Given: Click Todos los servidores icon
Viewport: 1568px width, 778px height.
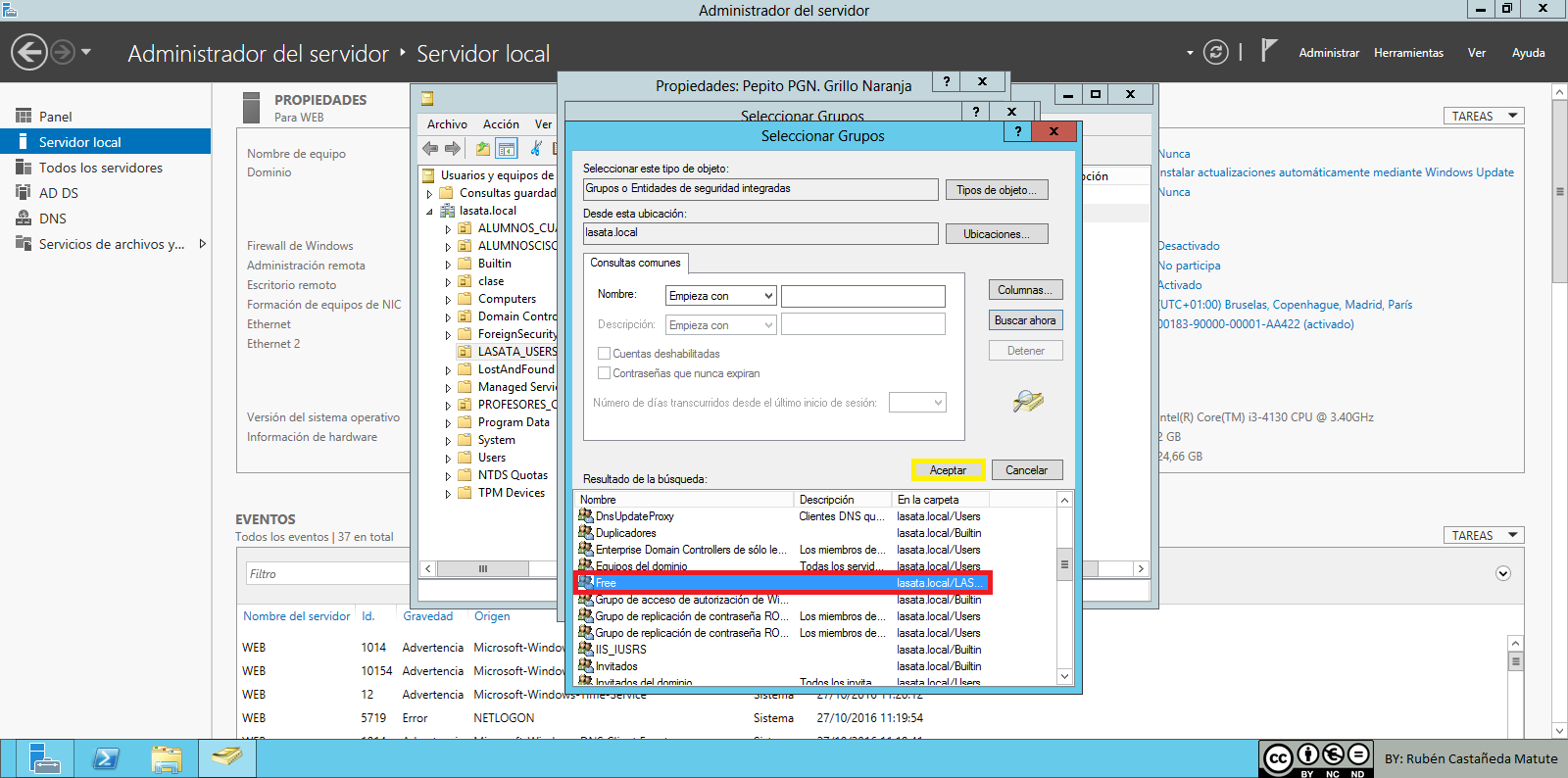Looking at the screenshot, I should click(24, 167).
